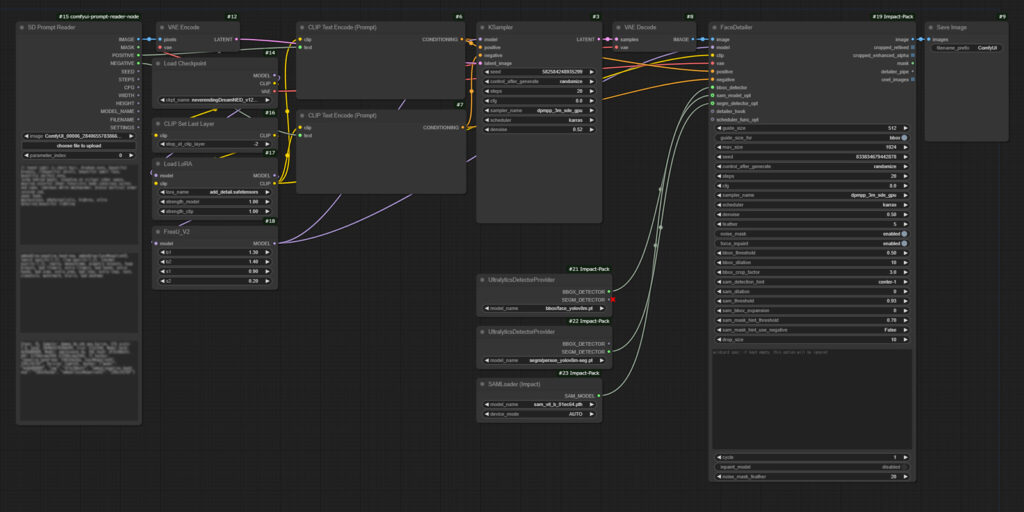Collapse the KSampler node via its title dot
The width and height of the screenshot is (1024, 512).
[483, 28]
